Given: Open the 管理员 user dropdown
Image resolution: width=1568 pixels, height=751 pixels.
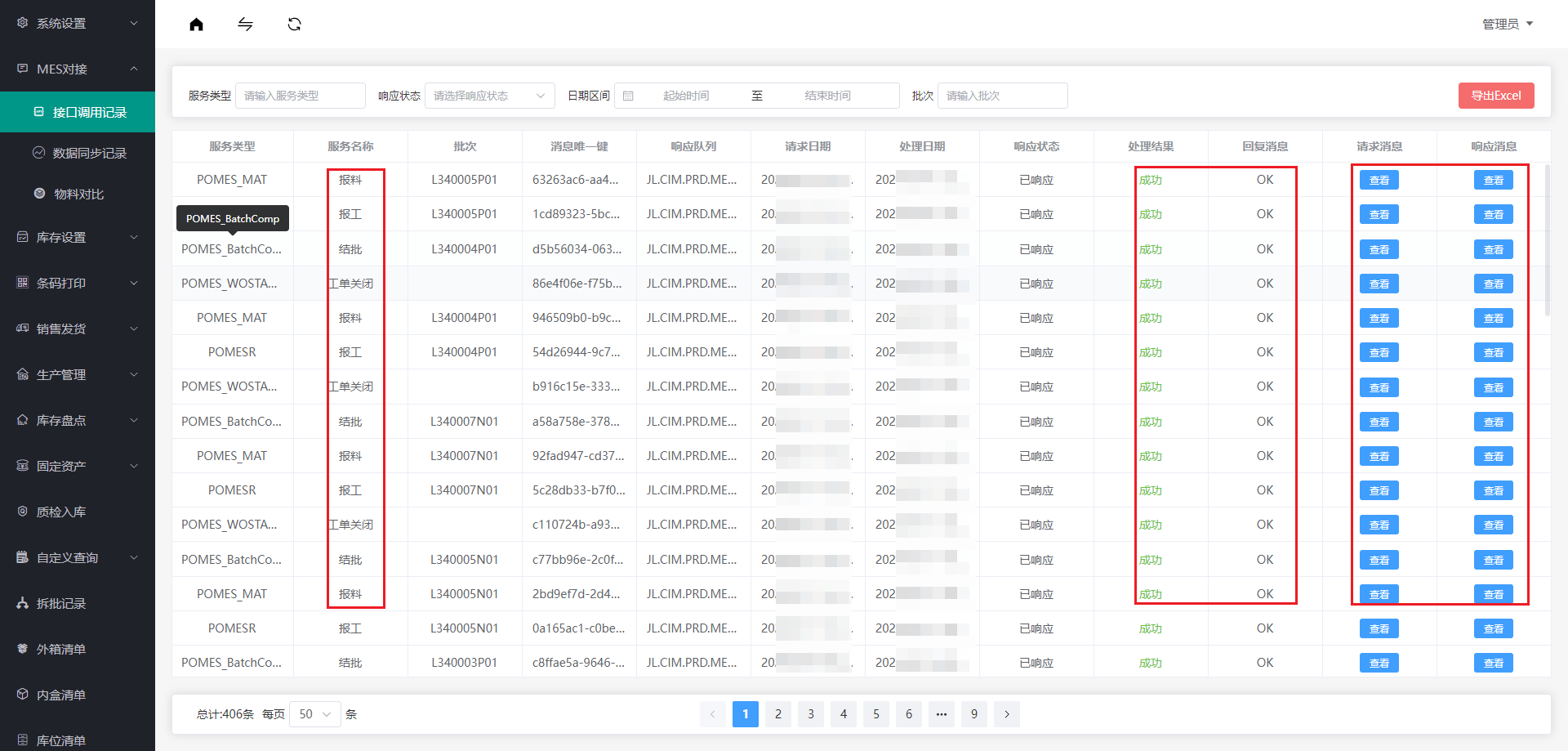Looking at the screenshot, I should coord(1507,25).
